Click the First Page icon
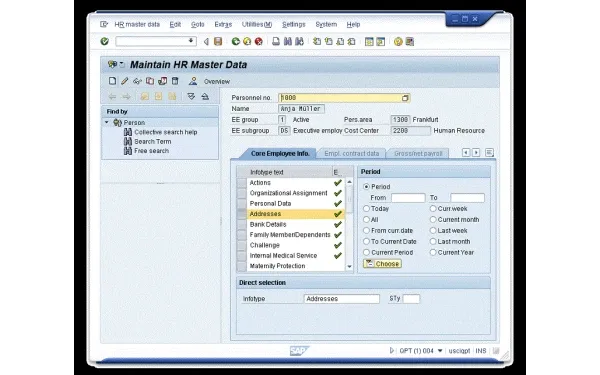Viewport: 600px width, 375px height. click(317, 41)
